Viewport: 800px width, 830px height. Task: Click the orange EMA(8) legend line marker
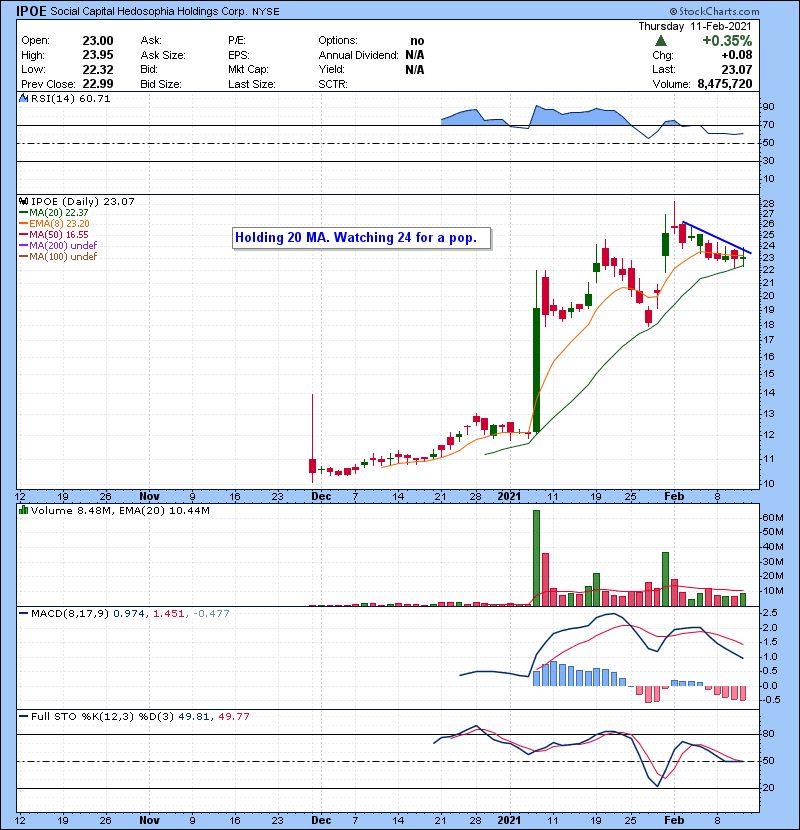[x=23, y=224]
